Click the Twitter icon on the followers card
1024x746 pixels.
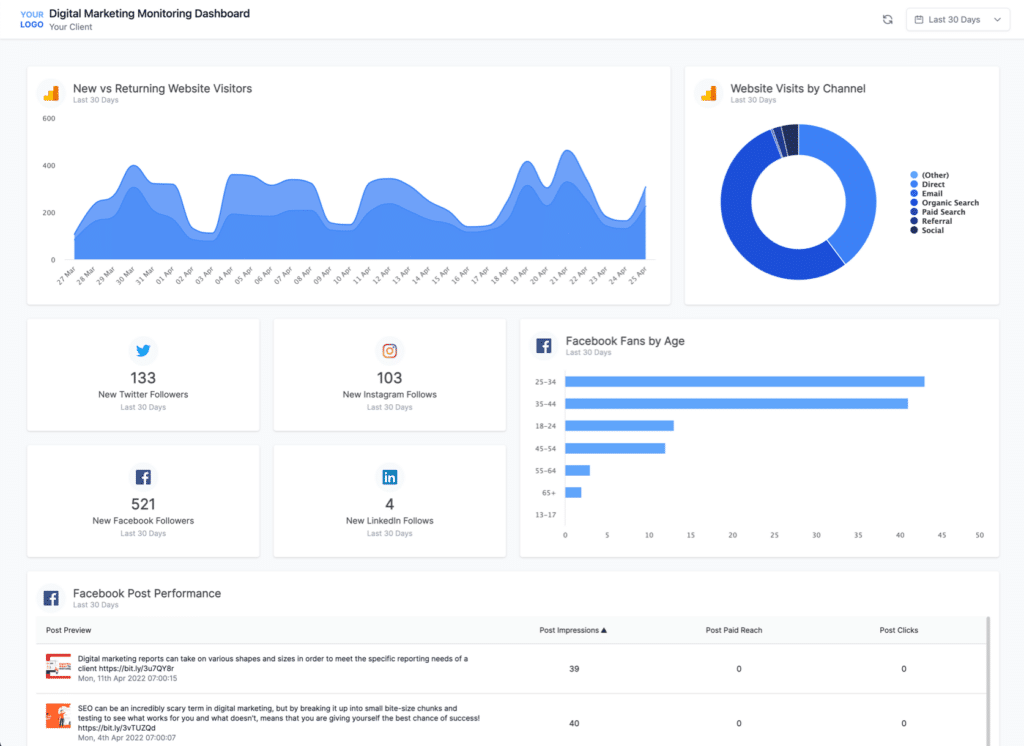point(143,351)
